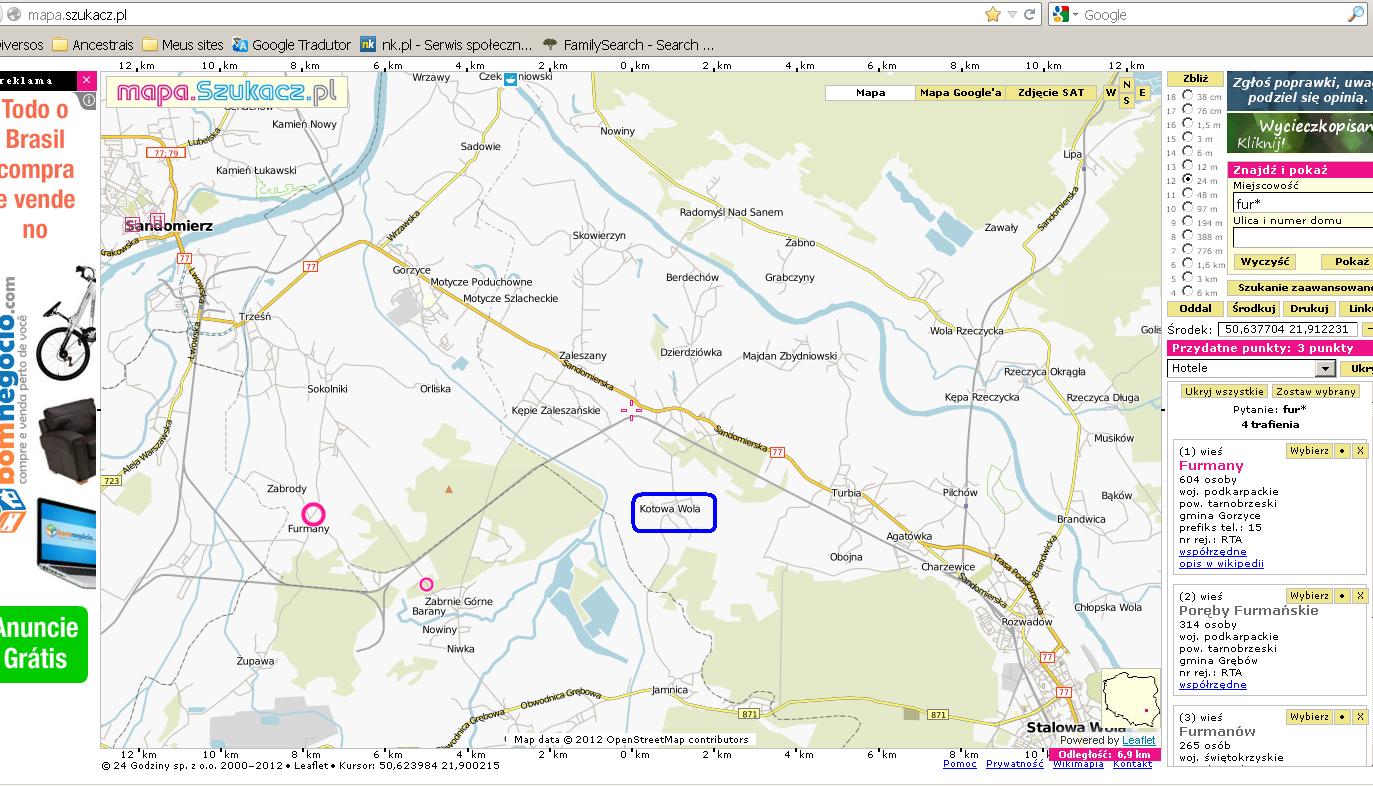The width and height of the screenshot is (1373, 786).
Task: Click the Wyczyść button
Action: pyautogui.click(x=1266, y=262)
